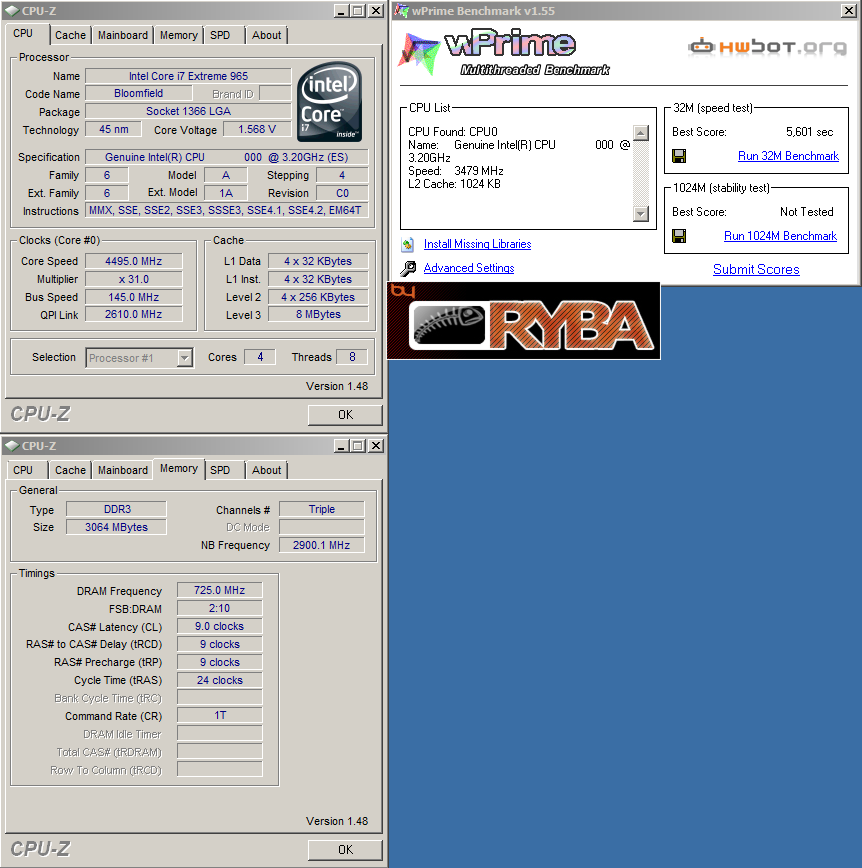
Task: Click the top CPU-Z title bar icon
Action: (12, 11)
